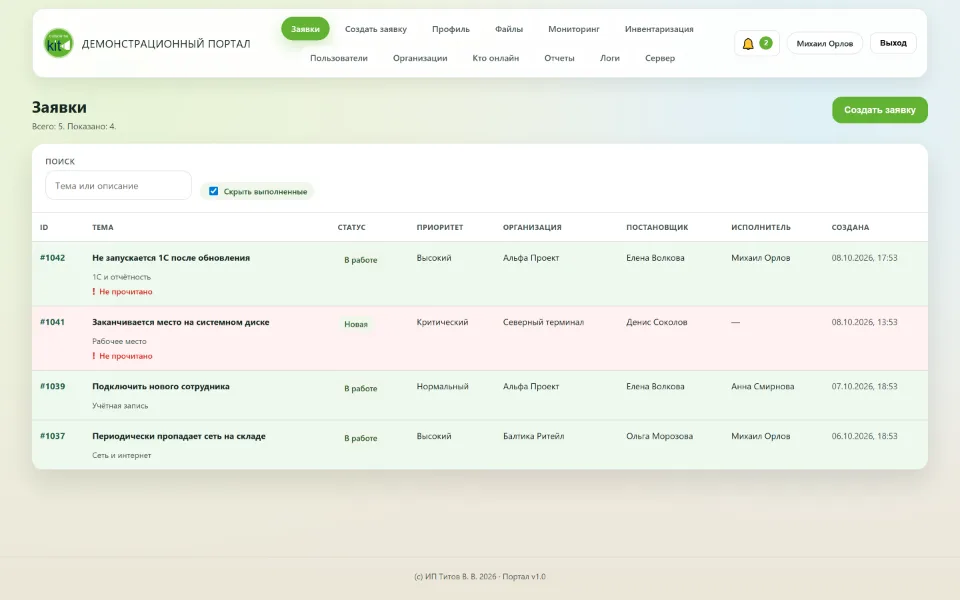Screen dimensions: 960x600
Task: Open the Отчеты section
Action: 559,58
